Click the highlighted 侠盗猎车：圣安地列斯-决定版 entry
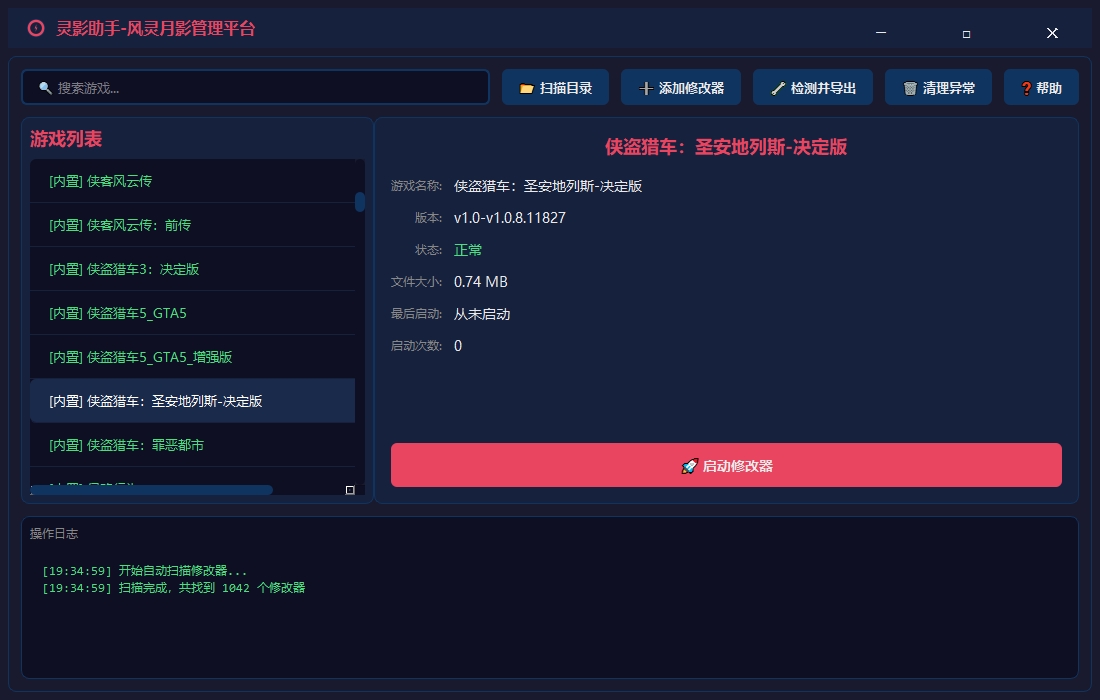The width and height of the screenshot is (1100, 700). 155,401
